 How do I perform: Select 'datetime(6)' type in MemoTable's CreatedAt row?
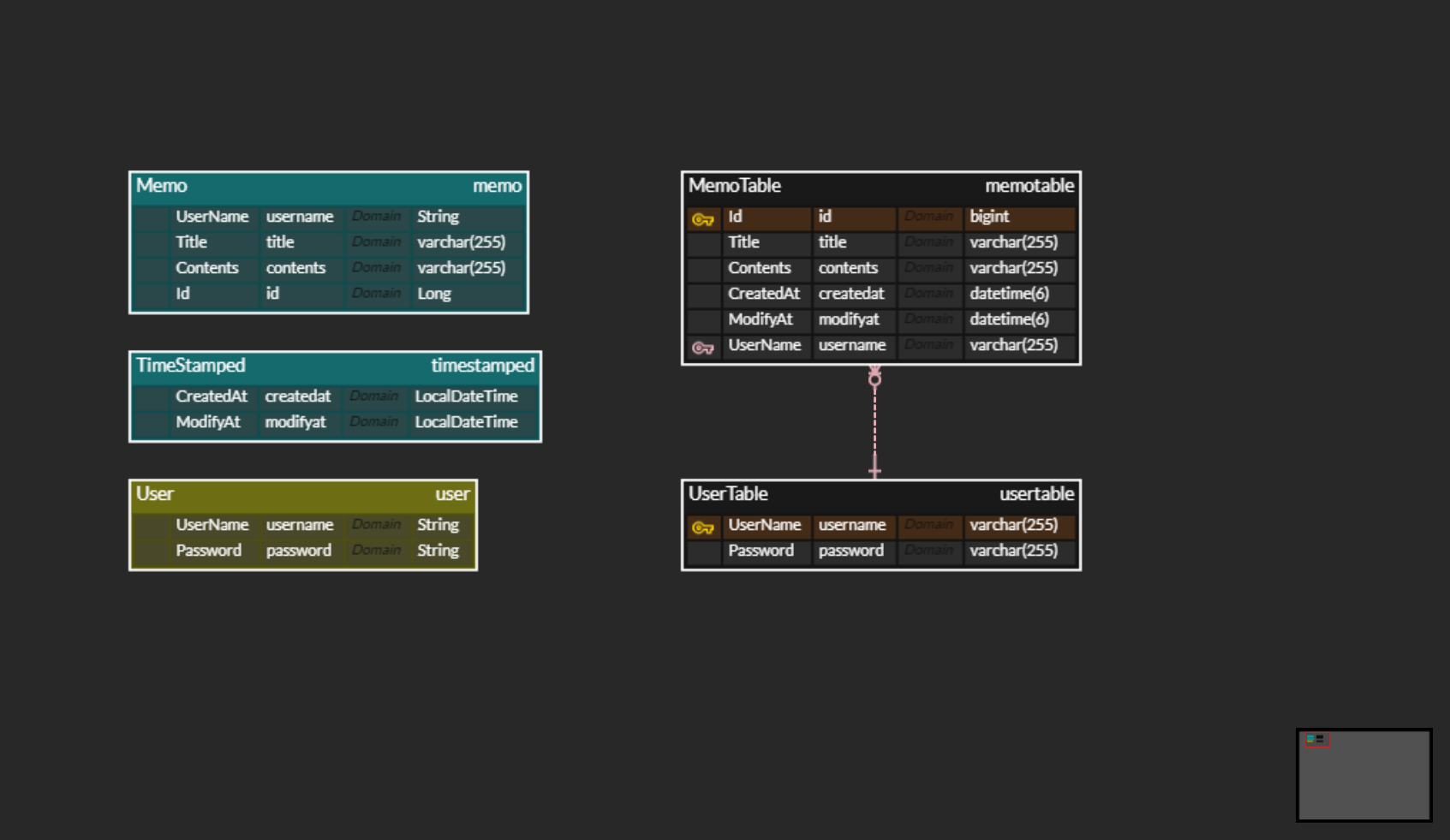pyautogui.click(x=1009, y=294)
